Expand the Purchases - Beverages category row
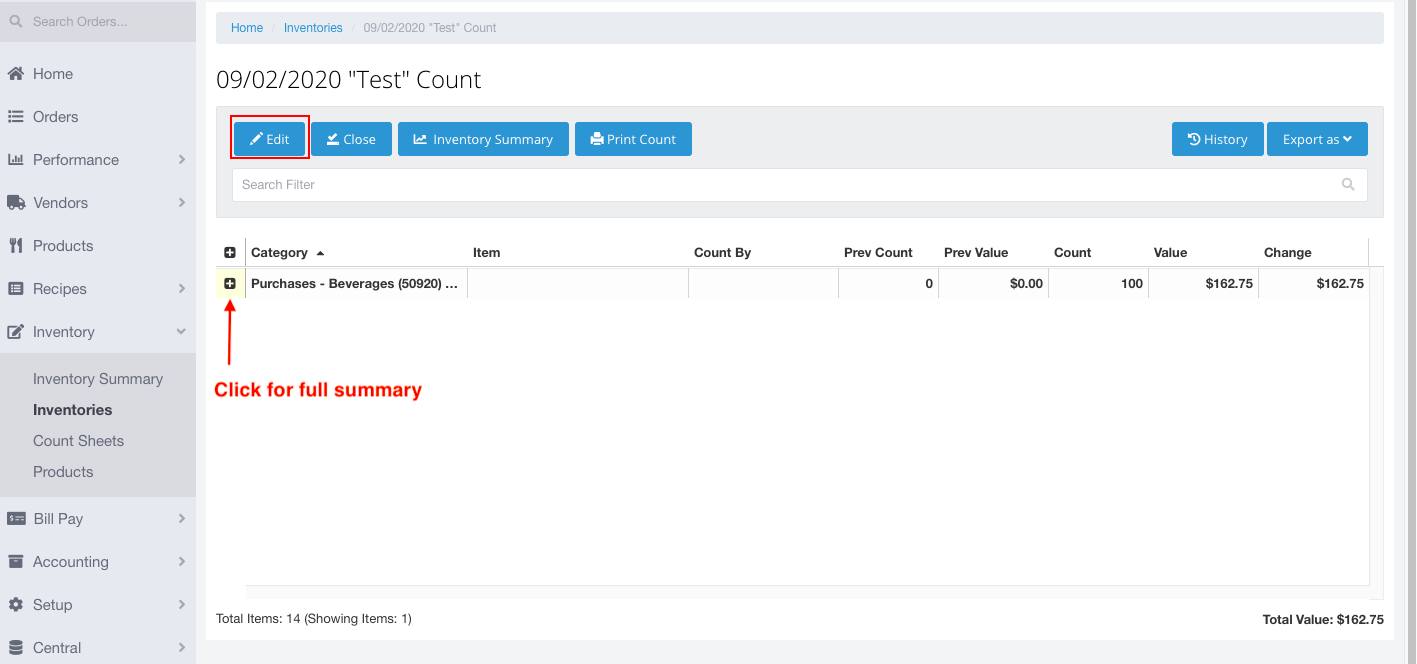This screenshot has height=664, width=1417. (230, 284)
